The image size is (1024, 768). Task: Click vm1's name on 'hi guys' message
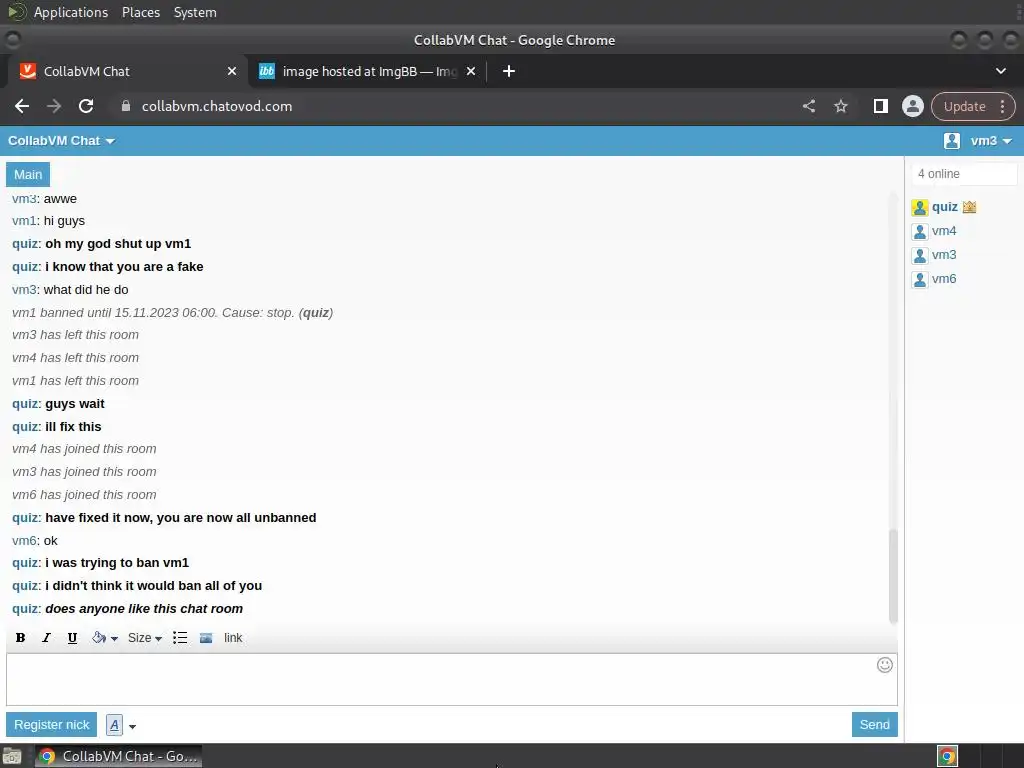25,221
